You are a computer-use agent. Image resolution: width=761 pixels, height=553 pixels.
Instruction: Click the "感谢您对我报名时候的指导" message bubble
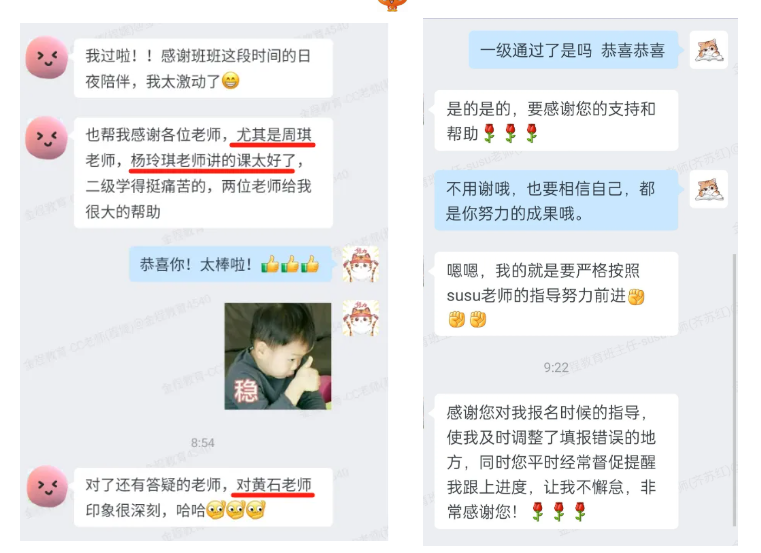[556, 462]
